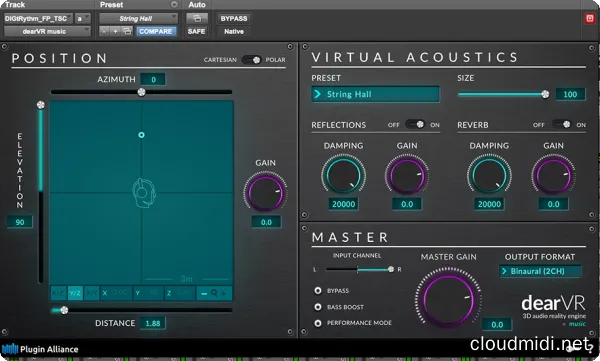Select the X/Z view button
600x361 pixels.
58,293
